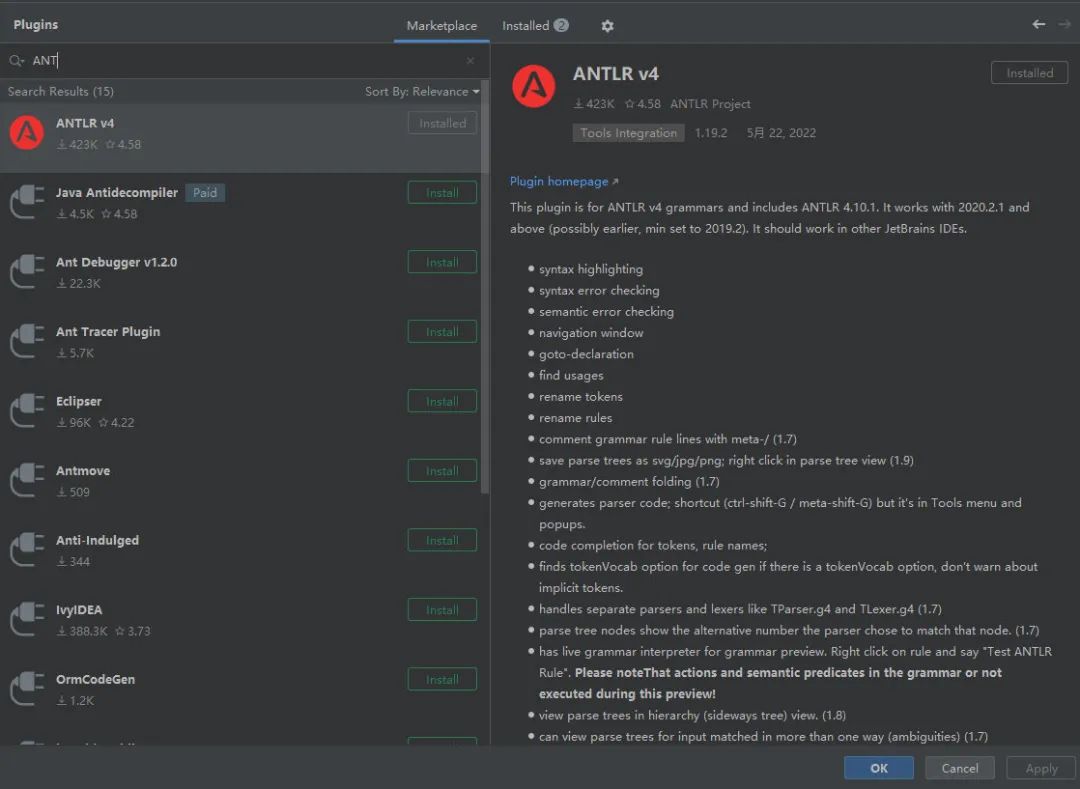The height and width of the screenshot is (789, 1080).
Task: Install the Antmove plugin
Action: 442,471
